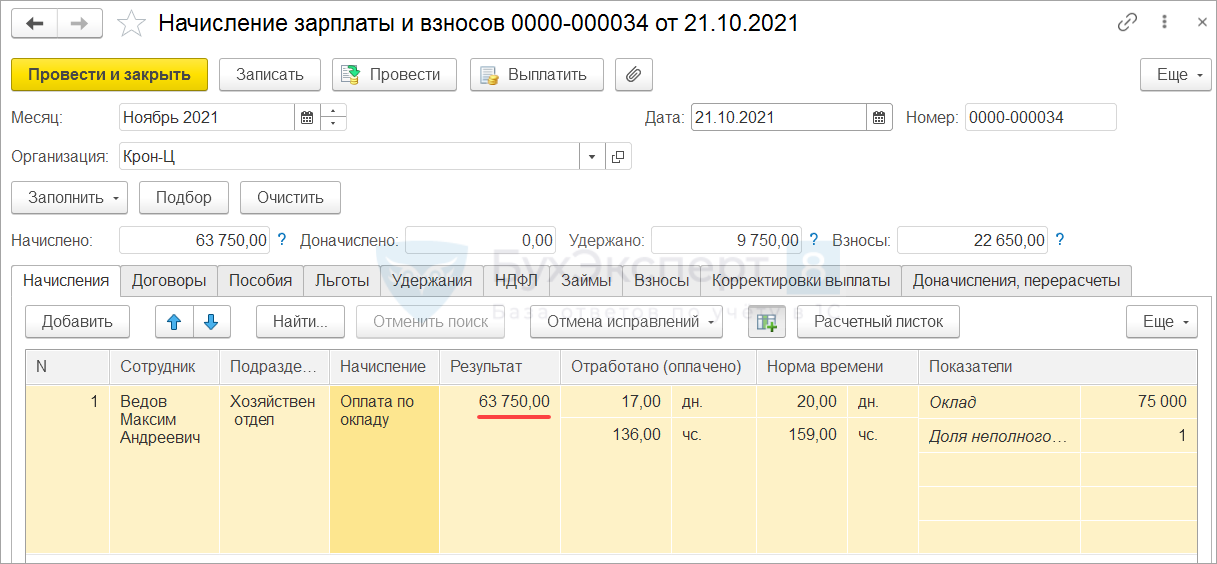Switch to the НДФЛ tab
The height and width of the screenshot is (564, 1217).
[x=516, y=281]
